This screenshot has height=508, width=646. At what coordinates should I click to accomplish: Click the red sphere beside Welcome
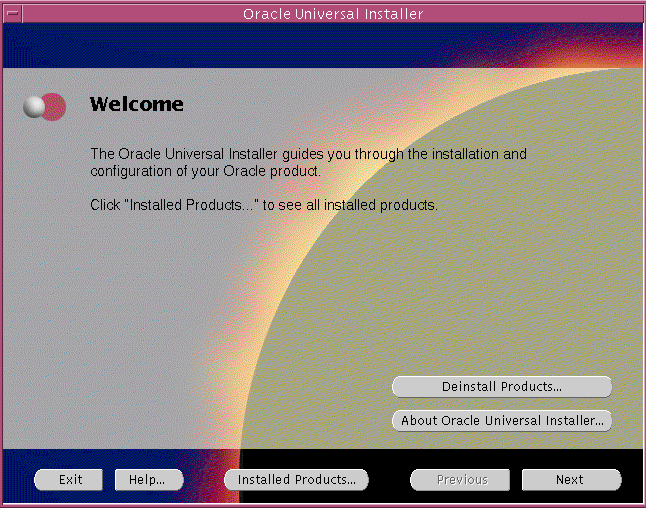55,106
